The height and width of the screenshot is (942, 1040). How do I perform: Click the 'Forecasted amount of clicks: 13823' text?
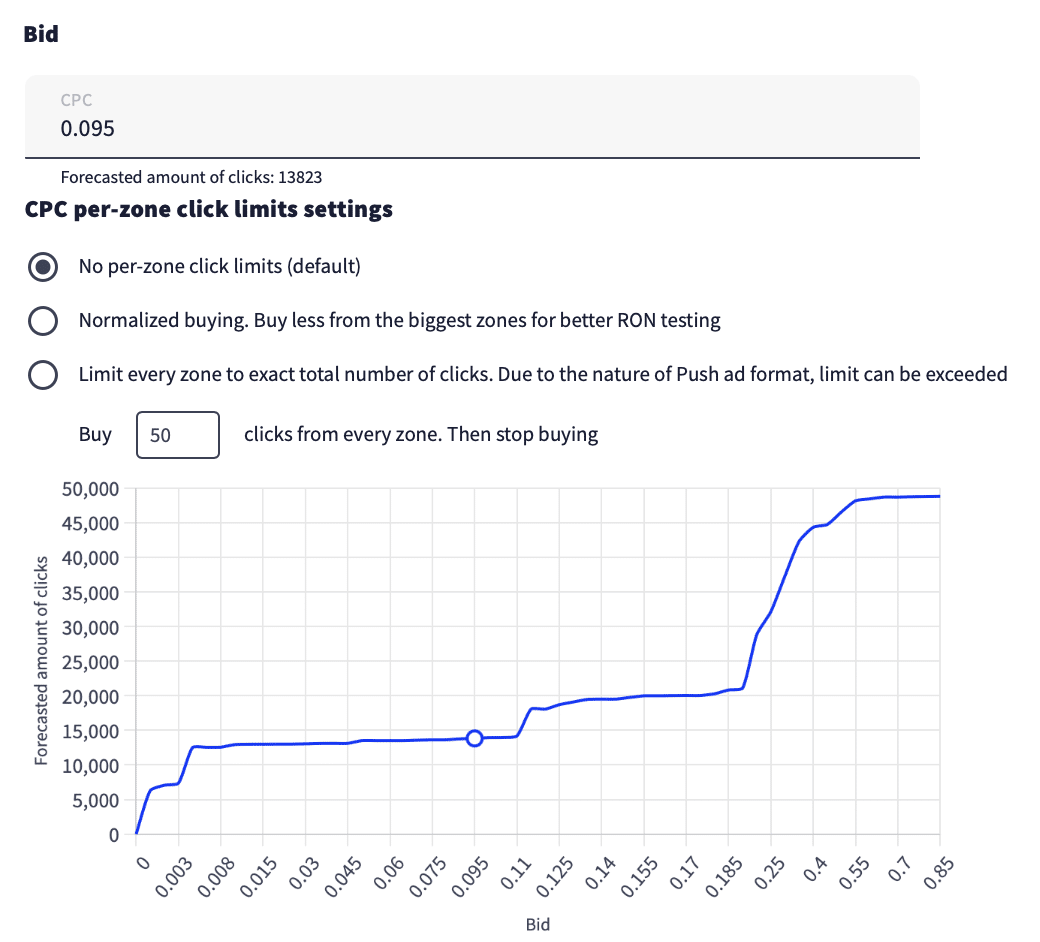(x=191, y=177)
